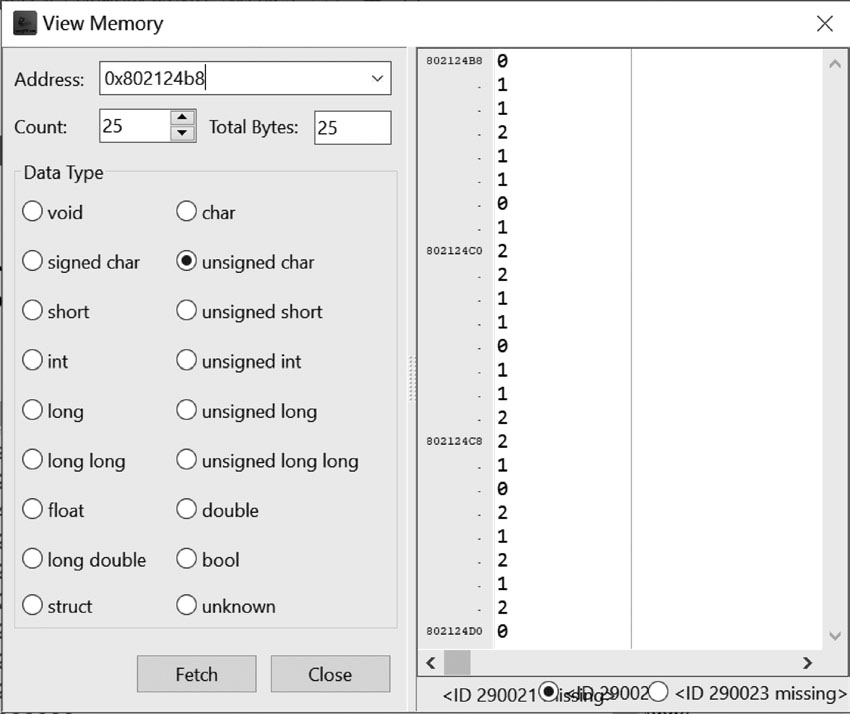The height and width of the screenshot is (714, 850).
Task: Click the Fetch button
Action: point(196,674)
